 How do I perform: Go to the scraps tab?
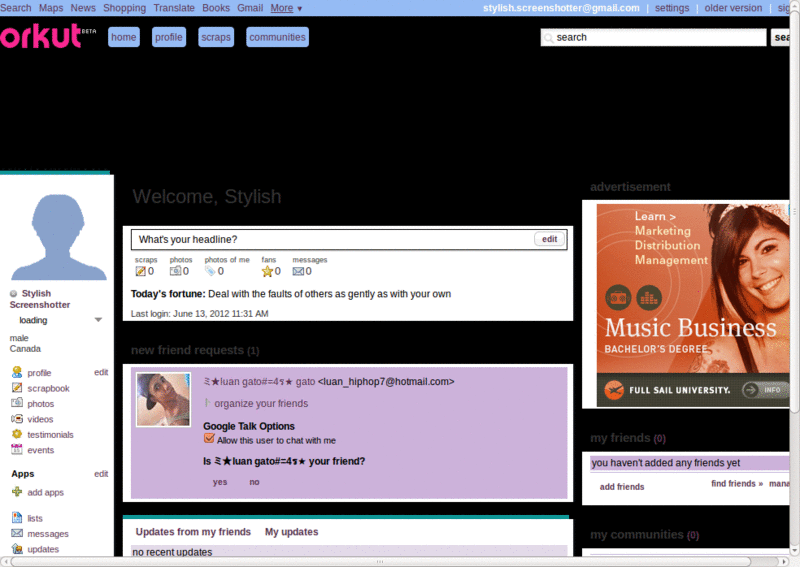click(216, 37)
